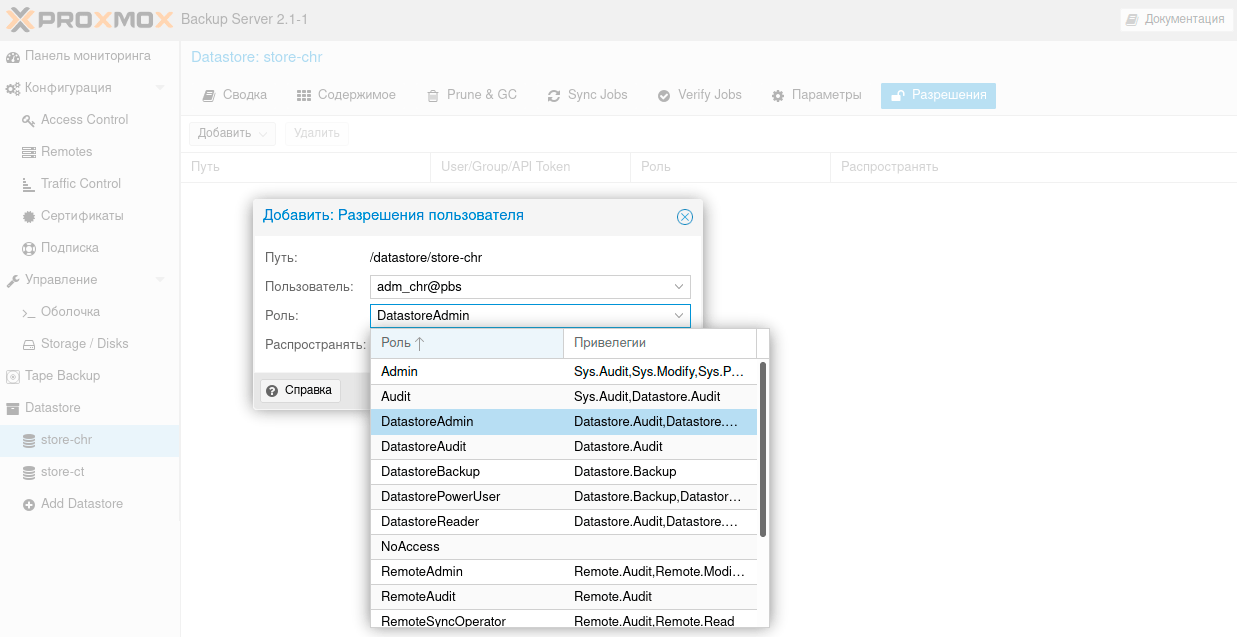The height and width of the screenshot is (637, 1237).
Task: Click the Add Datastore plus icon
Action: (x=29, y=504)
